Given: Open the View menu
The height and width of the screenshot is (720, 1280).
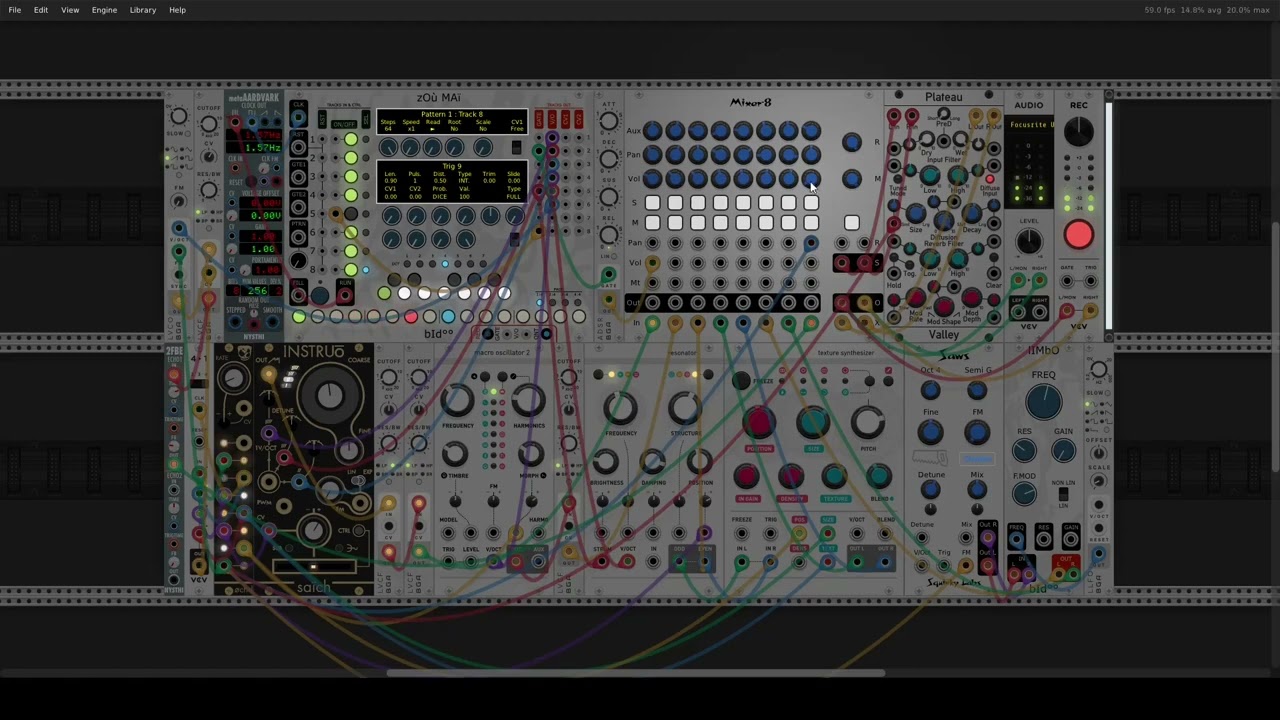Looking at the screenshot, I should pyautogui.click(x=70, y=10).
